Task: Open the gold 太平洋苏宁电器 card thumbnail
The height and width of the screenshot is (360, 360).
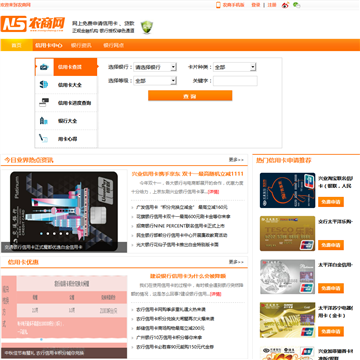Action: point(287,320)
